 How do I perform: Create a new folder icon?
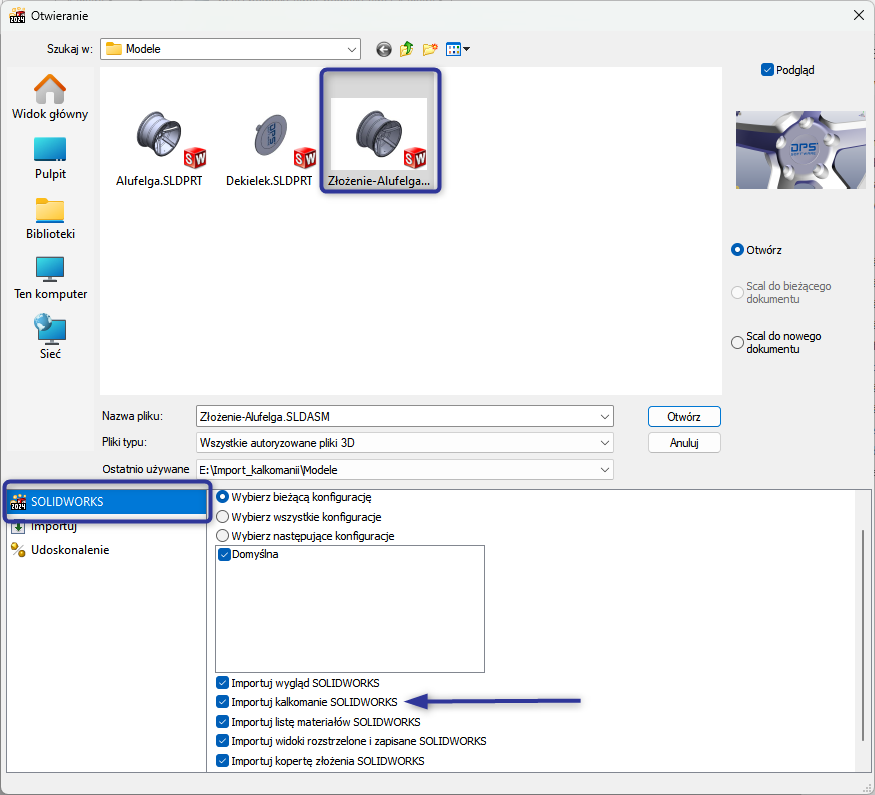pos(431,49)
